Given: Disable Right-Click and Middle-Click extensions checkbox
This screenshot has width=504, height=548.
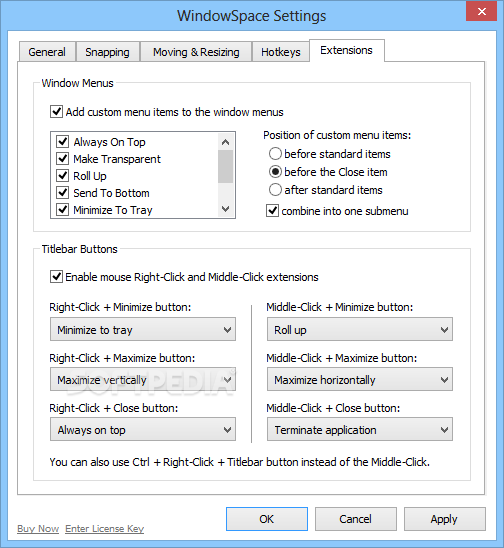Looking at the screenshot, I should tap(56, 277).
